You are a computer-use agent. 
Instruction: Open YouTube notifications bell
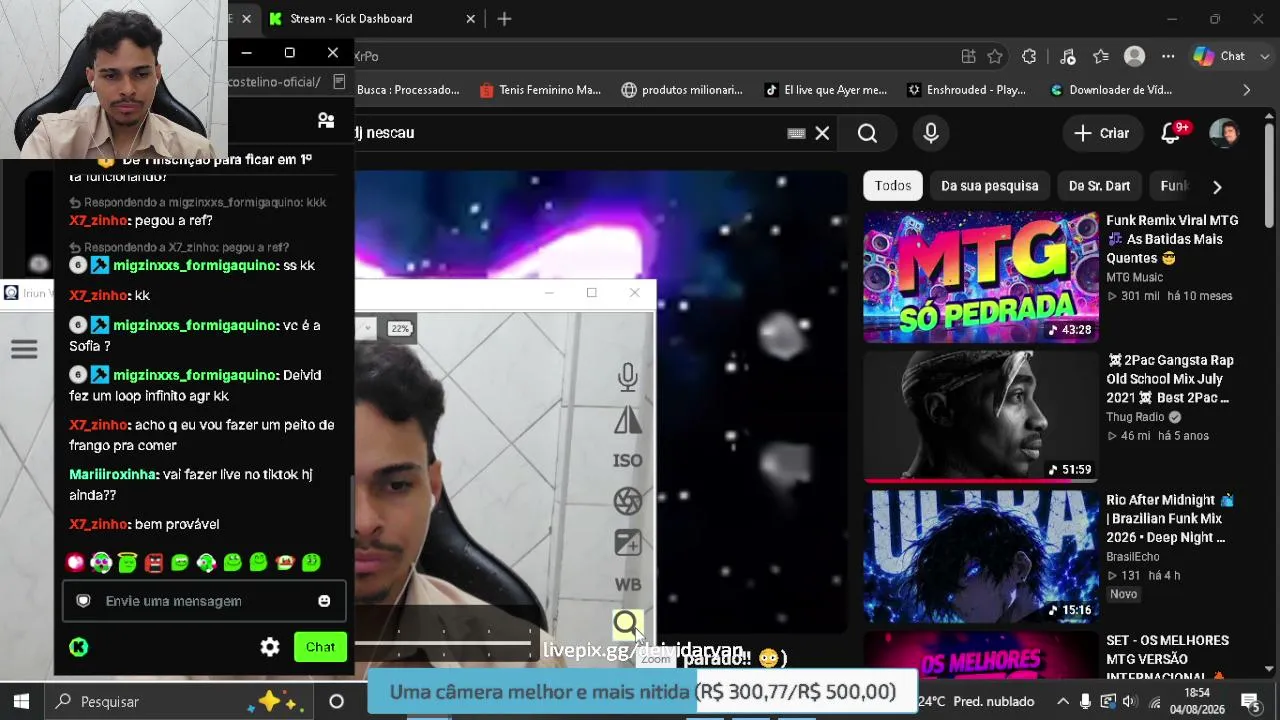(1171, 133)
